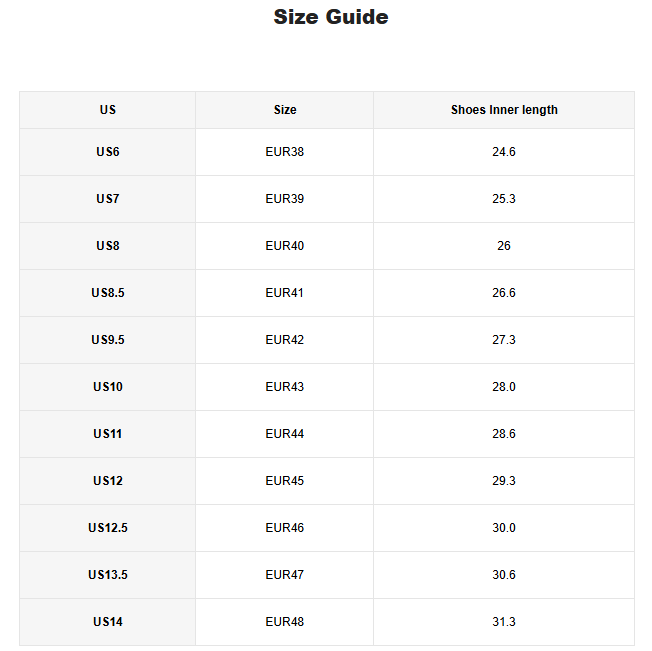Click the Size Guide heading
The height and width of the screenshot is (651, 652).
point(331,17)
